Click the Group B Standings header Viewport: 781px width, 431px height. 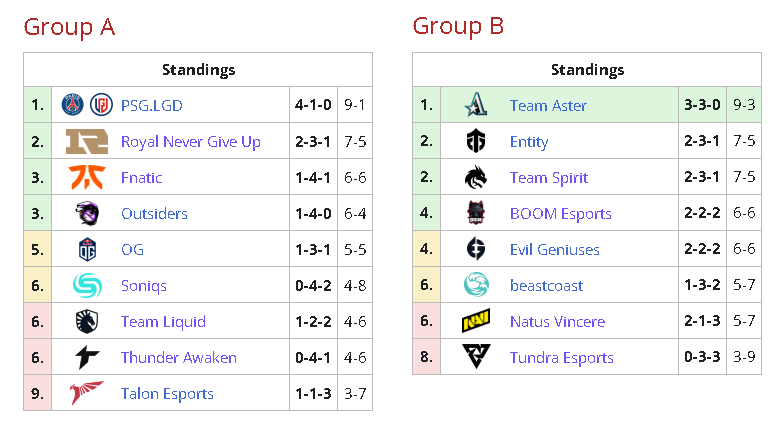point(587,70)
